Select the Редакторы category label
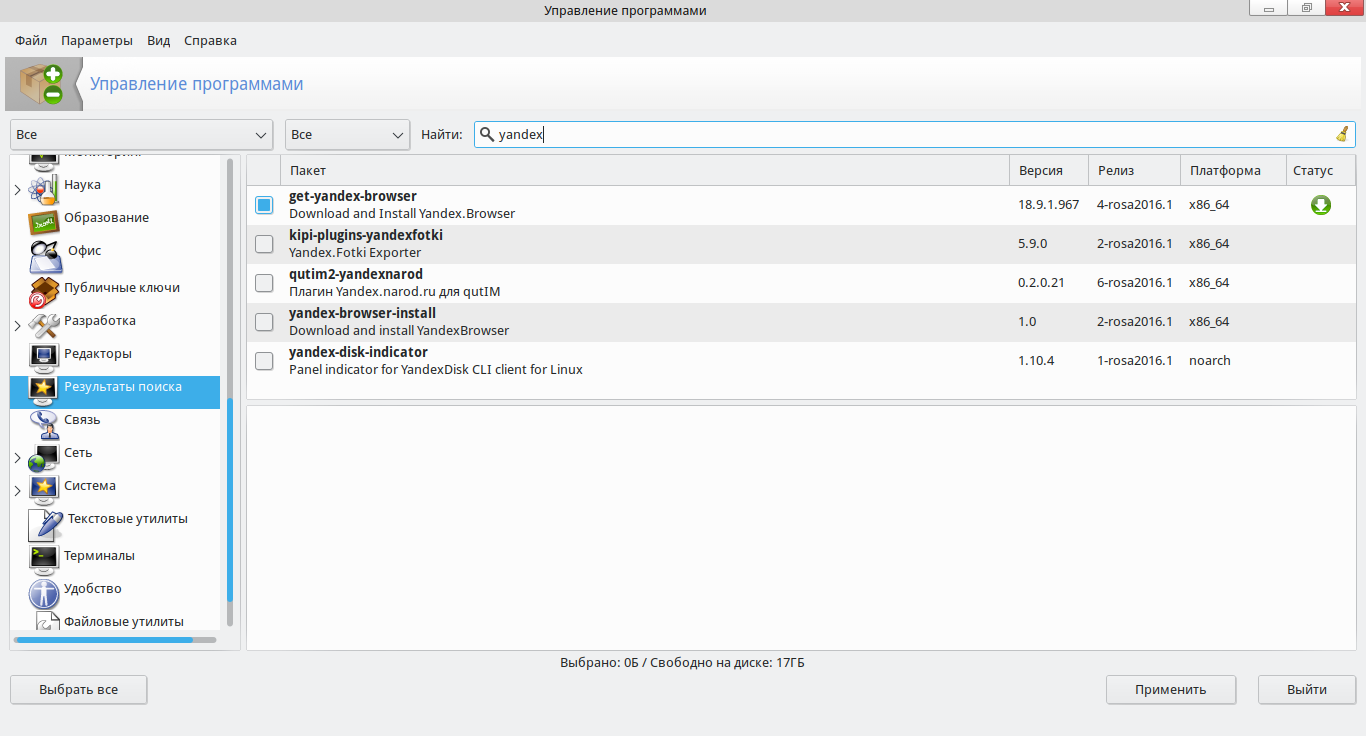This screenshot has width=1366, height=736. click(x=98, y=354)
